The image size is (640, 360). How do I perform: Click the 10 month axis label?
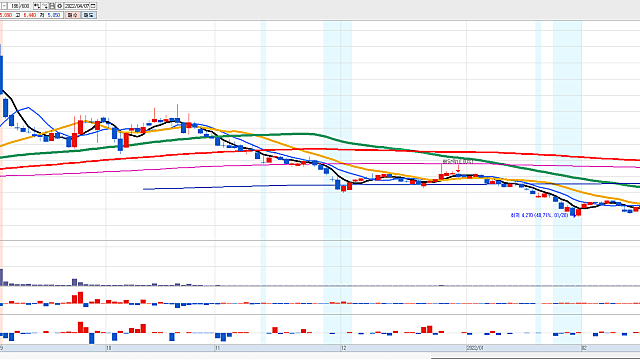point(109,348)
